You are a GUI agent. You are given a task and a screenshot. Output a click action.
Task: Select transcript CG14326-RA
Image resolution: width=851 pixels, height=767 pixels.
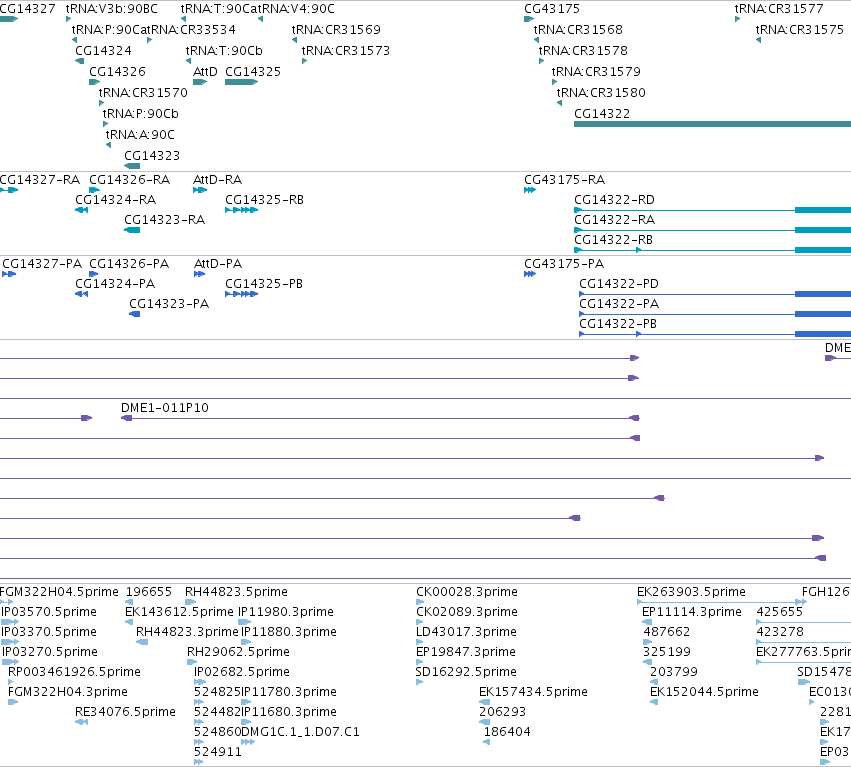94,190
